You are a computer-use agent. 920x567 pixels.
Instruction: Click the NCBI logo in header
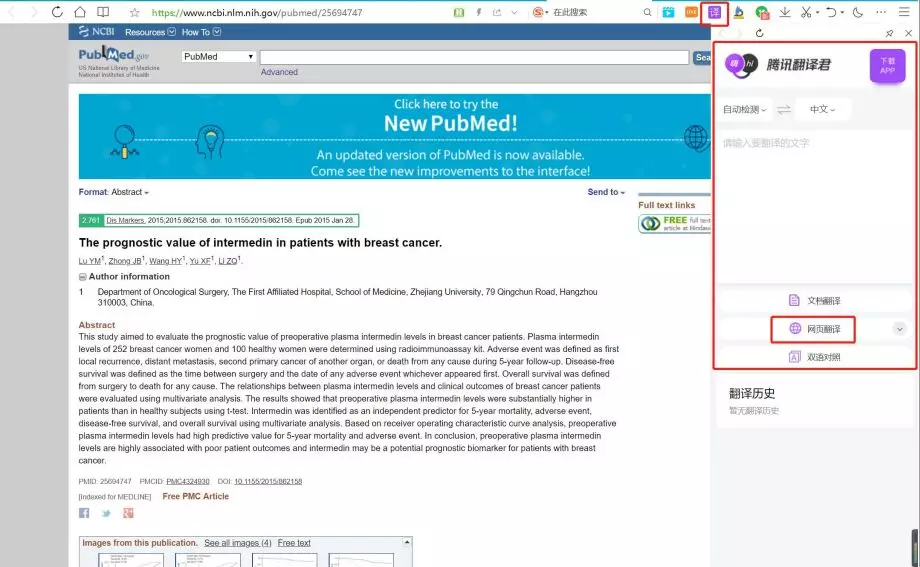click(97, 32)
